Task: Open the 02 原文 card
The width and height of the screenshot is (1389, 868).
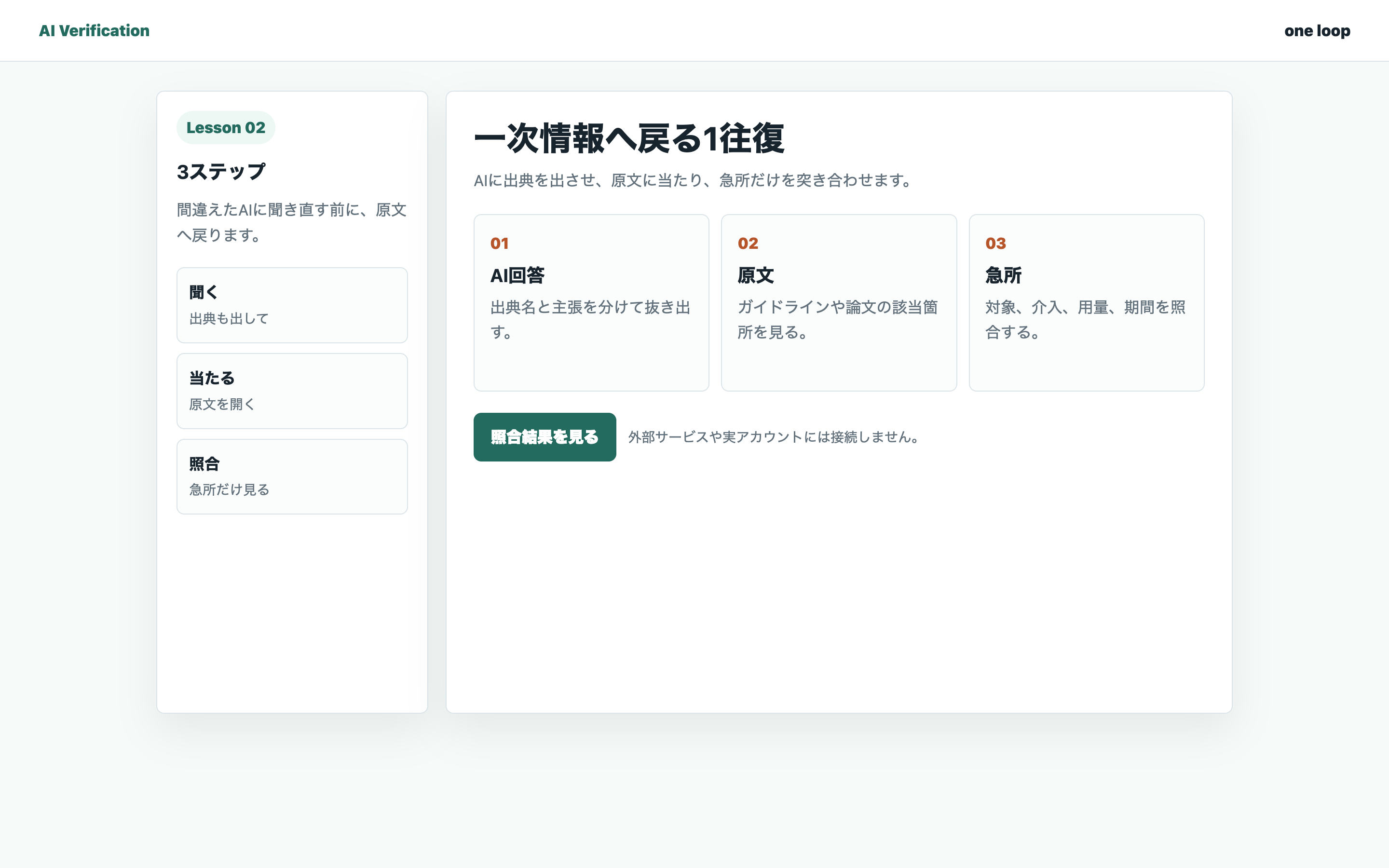Action: [x=839, y=302]
